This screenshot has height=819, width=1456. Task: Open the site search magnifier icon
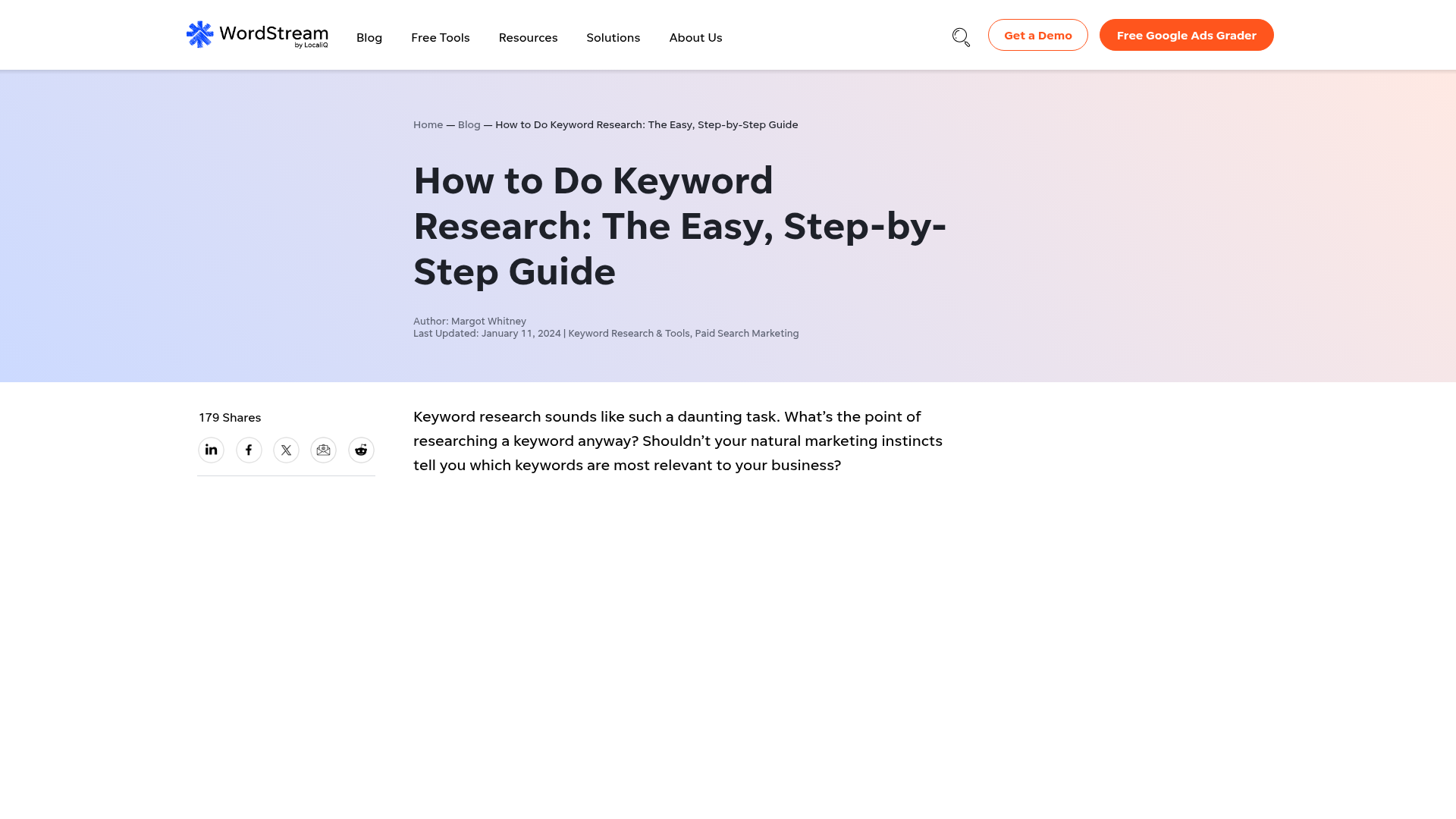(x=961, y=37)
